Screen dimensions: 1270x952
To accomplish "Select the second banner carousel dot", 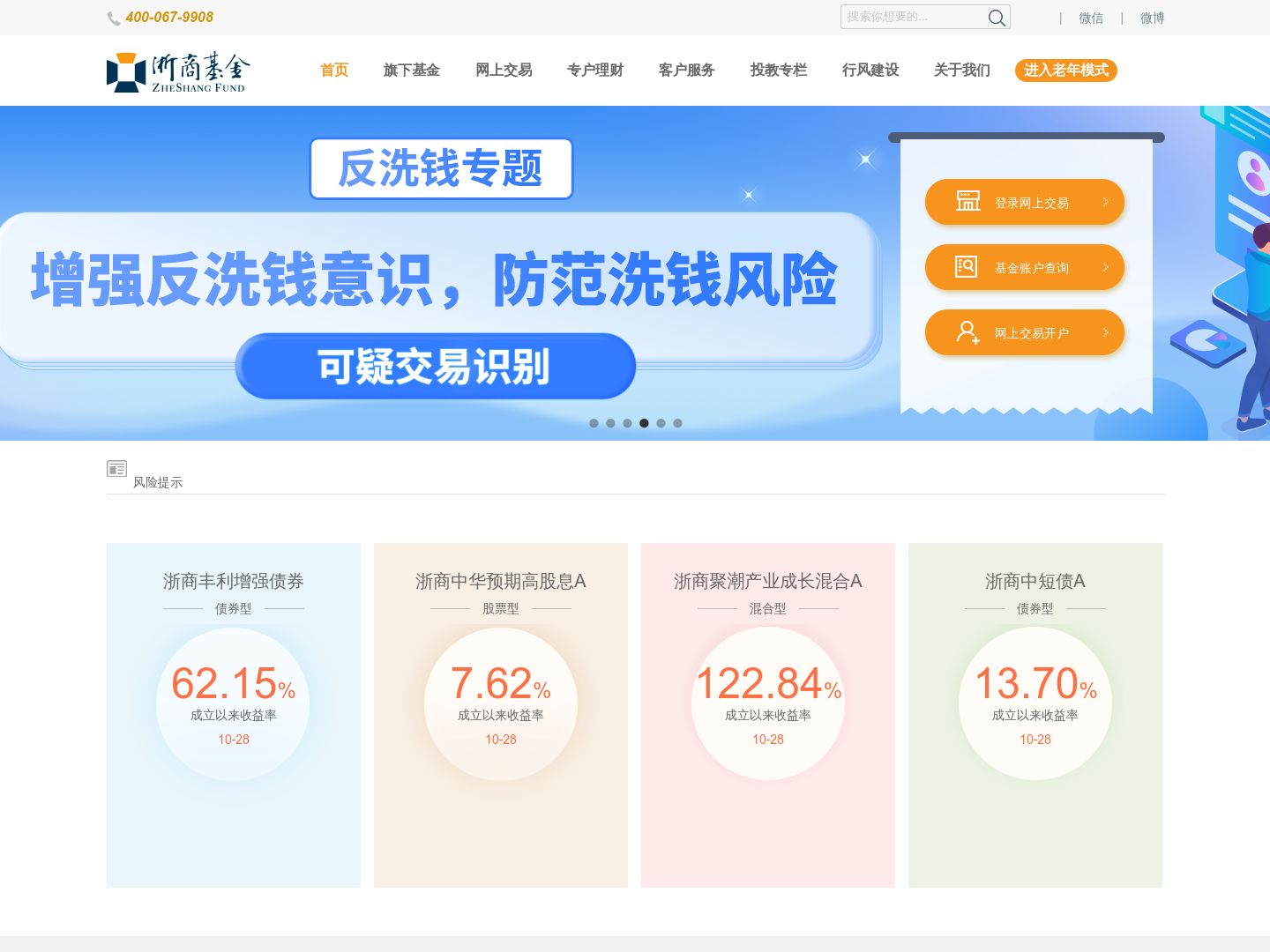I will click(610, 423).
